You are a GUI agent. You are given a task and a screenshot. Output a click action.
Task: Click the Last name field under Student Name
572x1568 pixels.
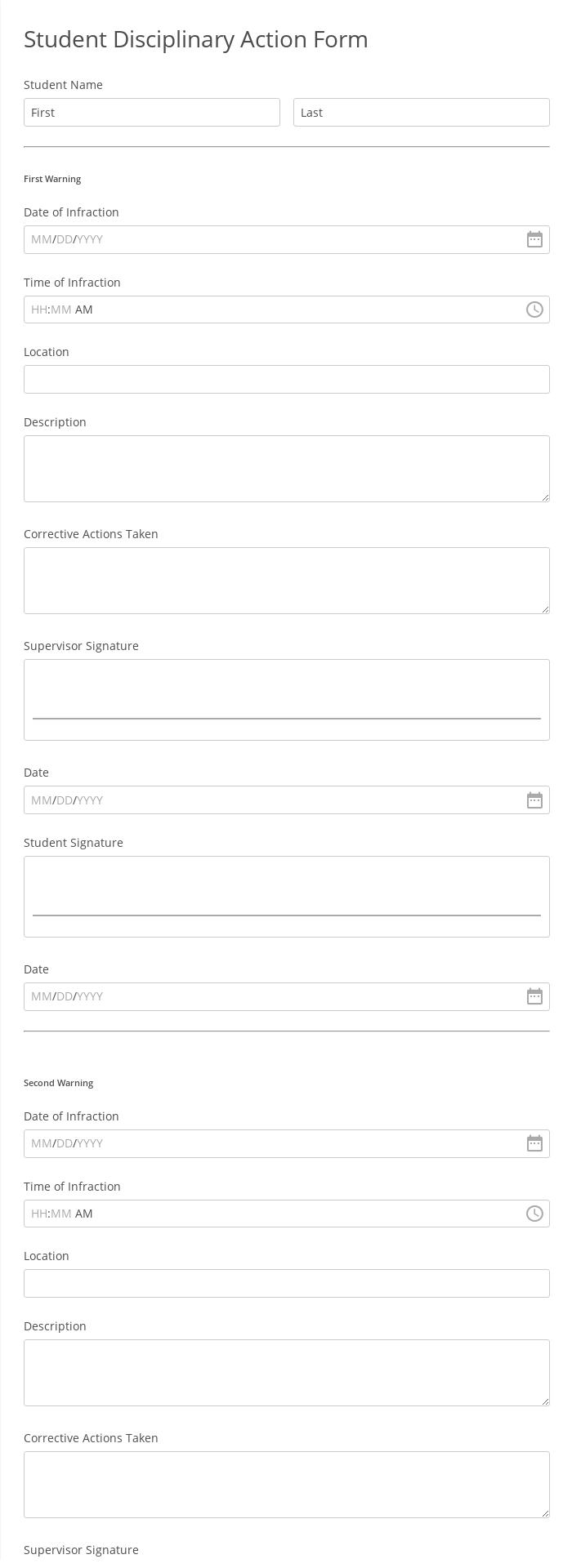coord(421,112)
